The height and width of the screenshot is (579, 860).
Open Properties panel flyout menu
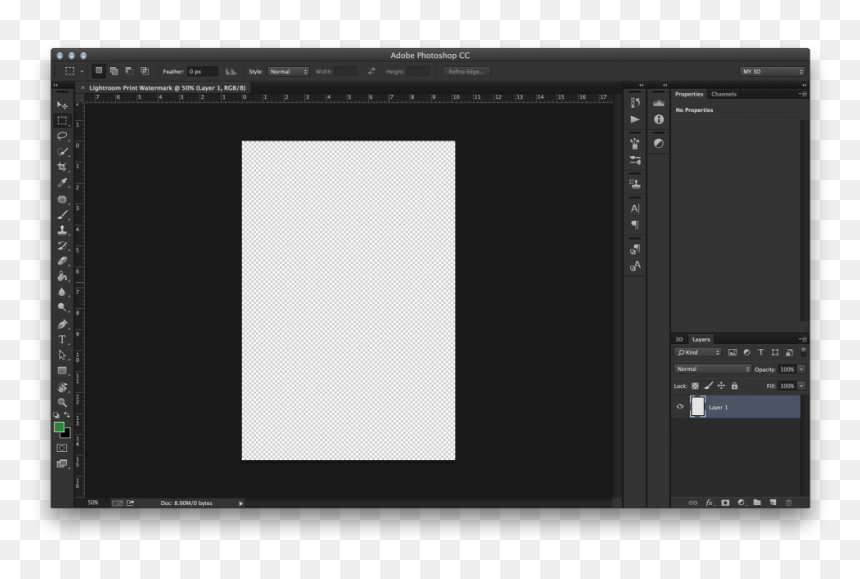(x=803, y=94)
